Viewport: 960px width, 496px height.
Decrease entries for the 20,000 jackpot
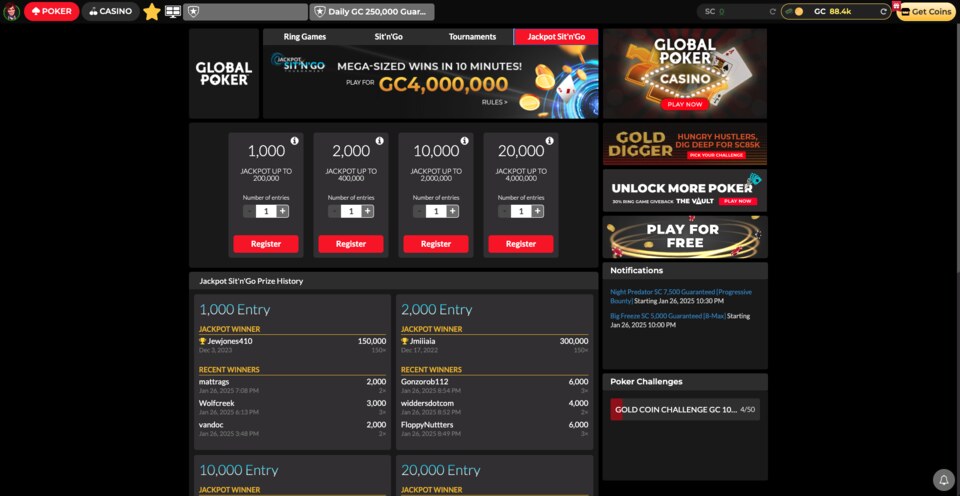[504, 211]
